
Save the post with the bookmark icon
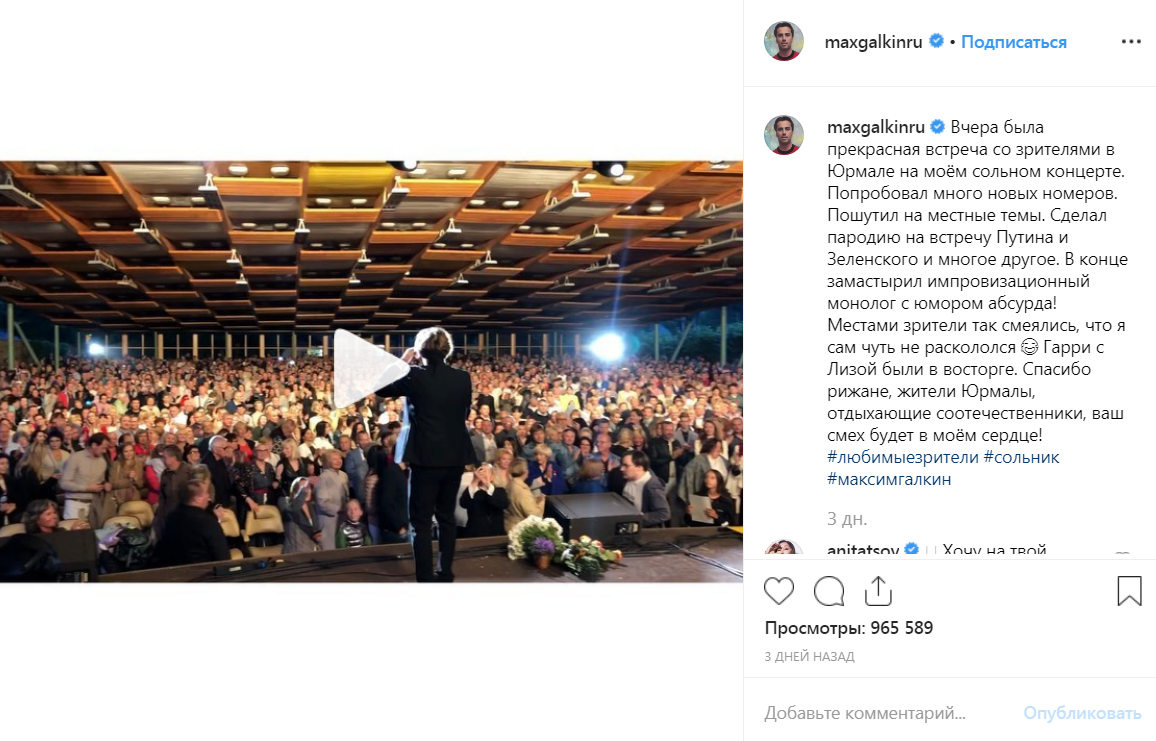coord(1129,591)
